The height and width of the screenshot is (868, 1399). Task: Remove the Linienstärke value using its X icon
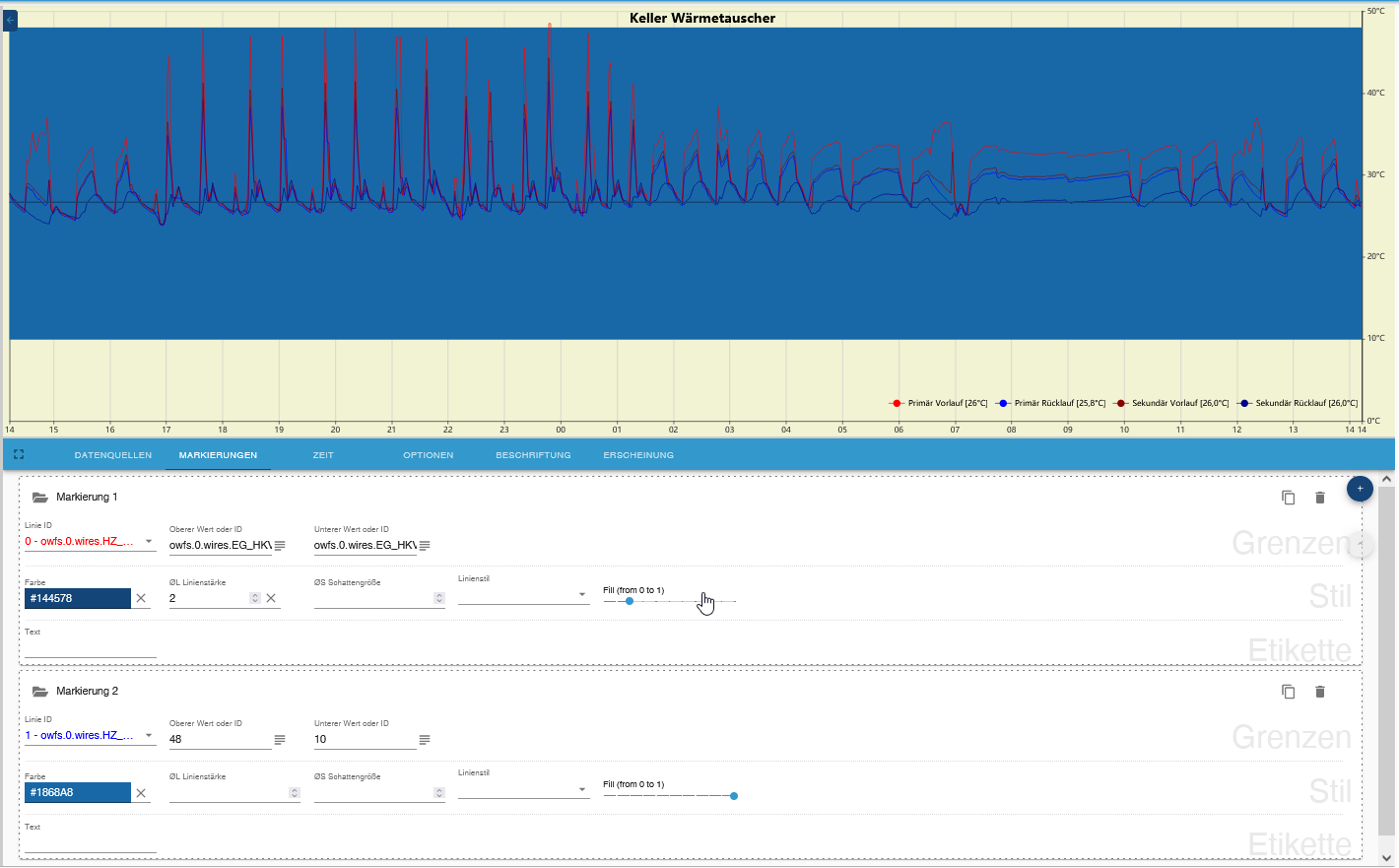(x=271, y=598)
